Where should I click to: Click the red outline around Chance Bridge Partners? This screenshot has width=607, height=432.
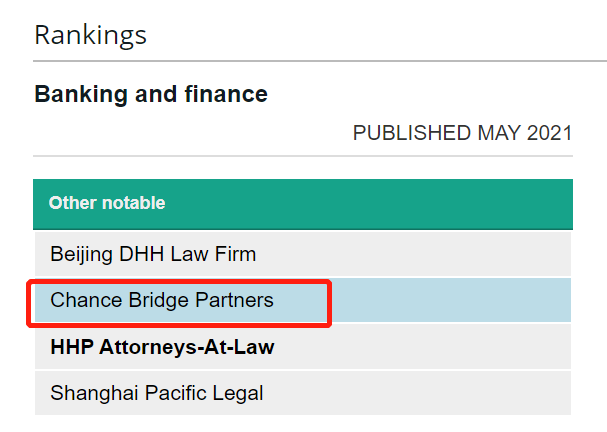[179, 281]
